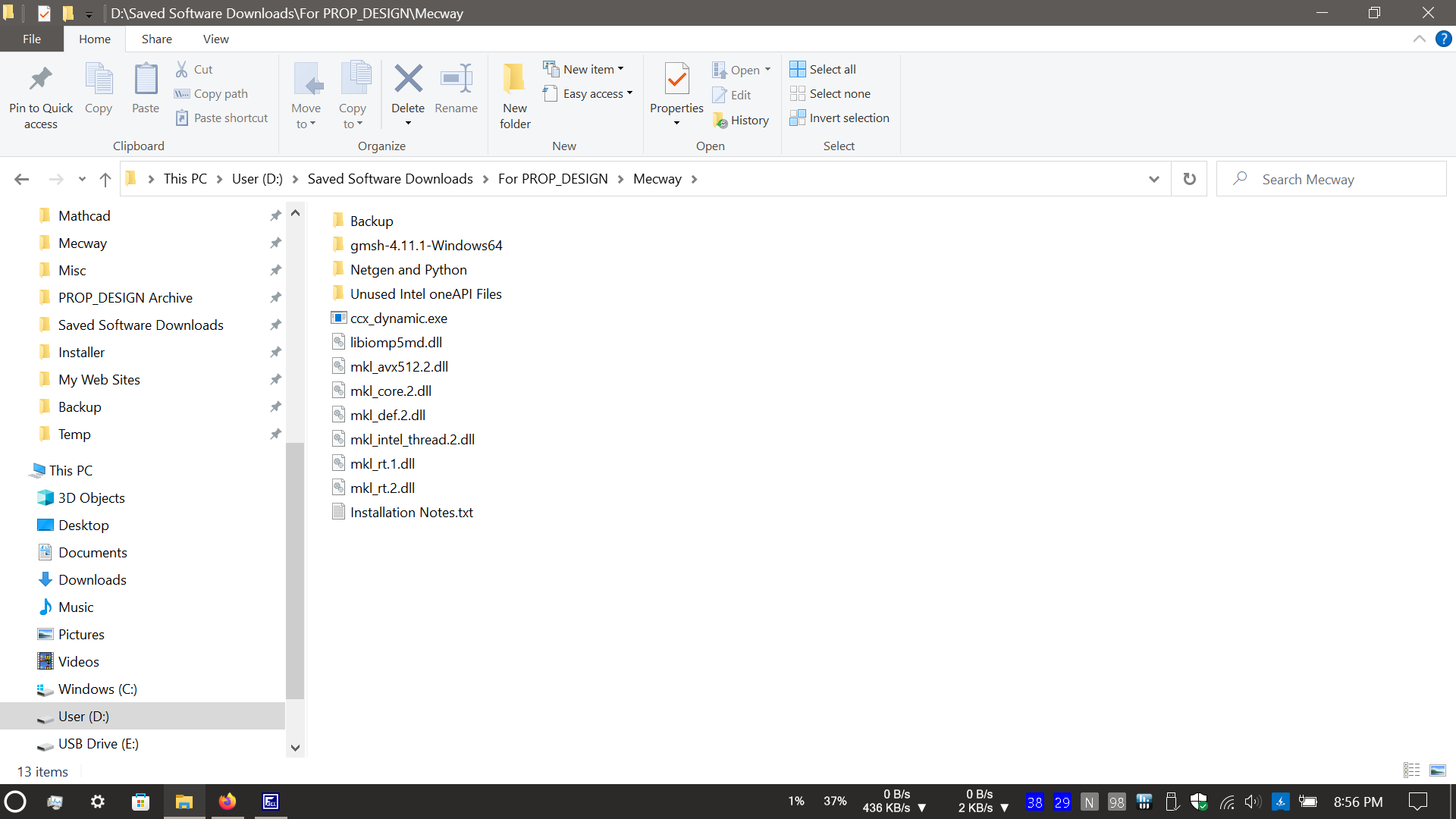Select My Web Sites in sidebar
1456x819 pixels.
pos(99,379)
